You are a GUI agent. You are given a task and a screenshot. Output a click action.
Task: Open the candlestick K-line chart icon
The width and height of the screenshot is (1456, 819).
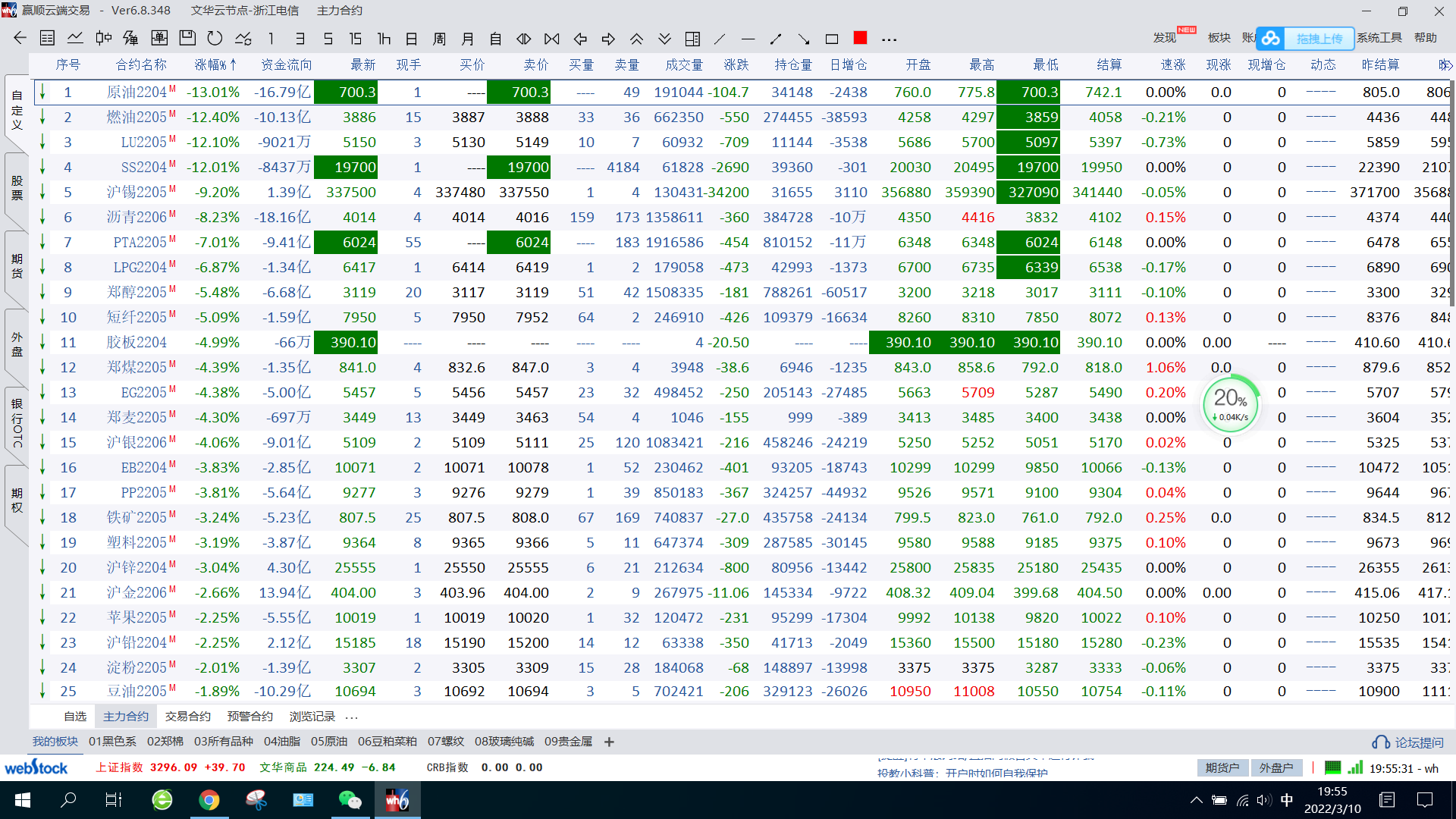[104, 38]
